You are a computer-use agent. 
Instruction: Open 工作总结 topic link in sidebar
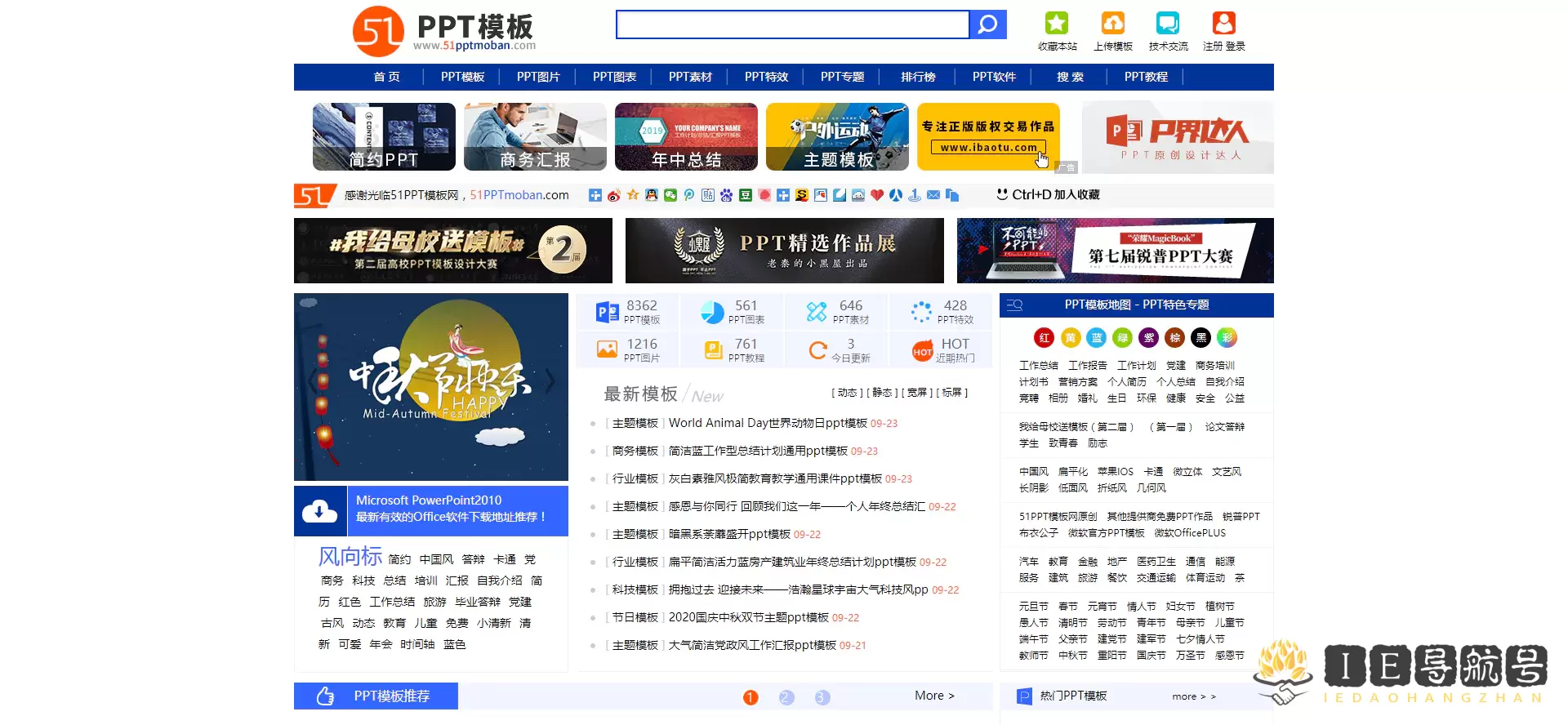coord(1038,366)
